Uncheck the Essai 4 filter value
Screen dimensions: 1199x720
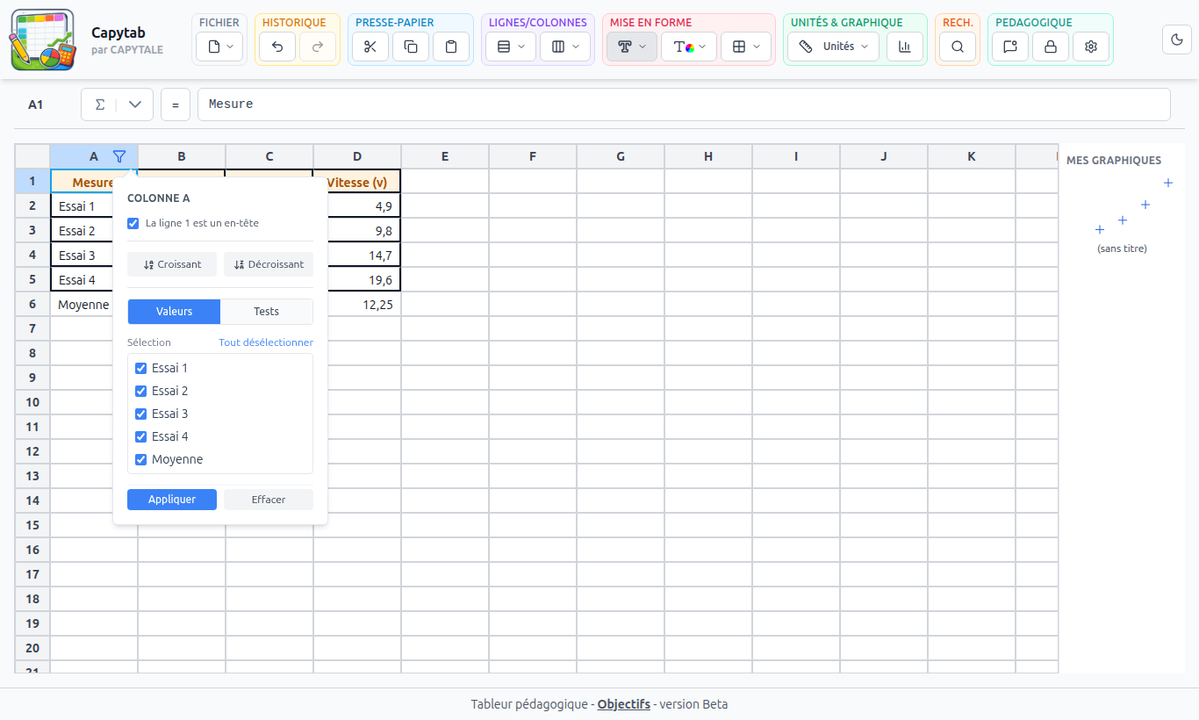click(141, 437)
